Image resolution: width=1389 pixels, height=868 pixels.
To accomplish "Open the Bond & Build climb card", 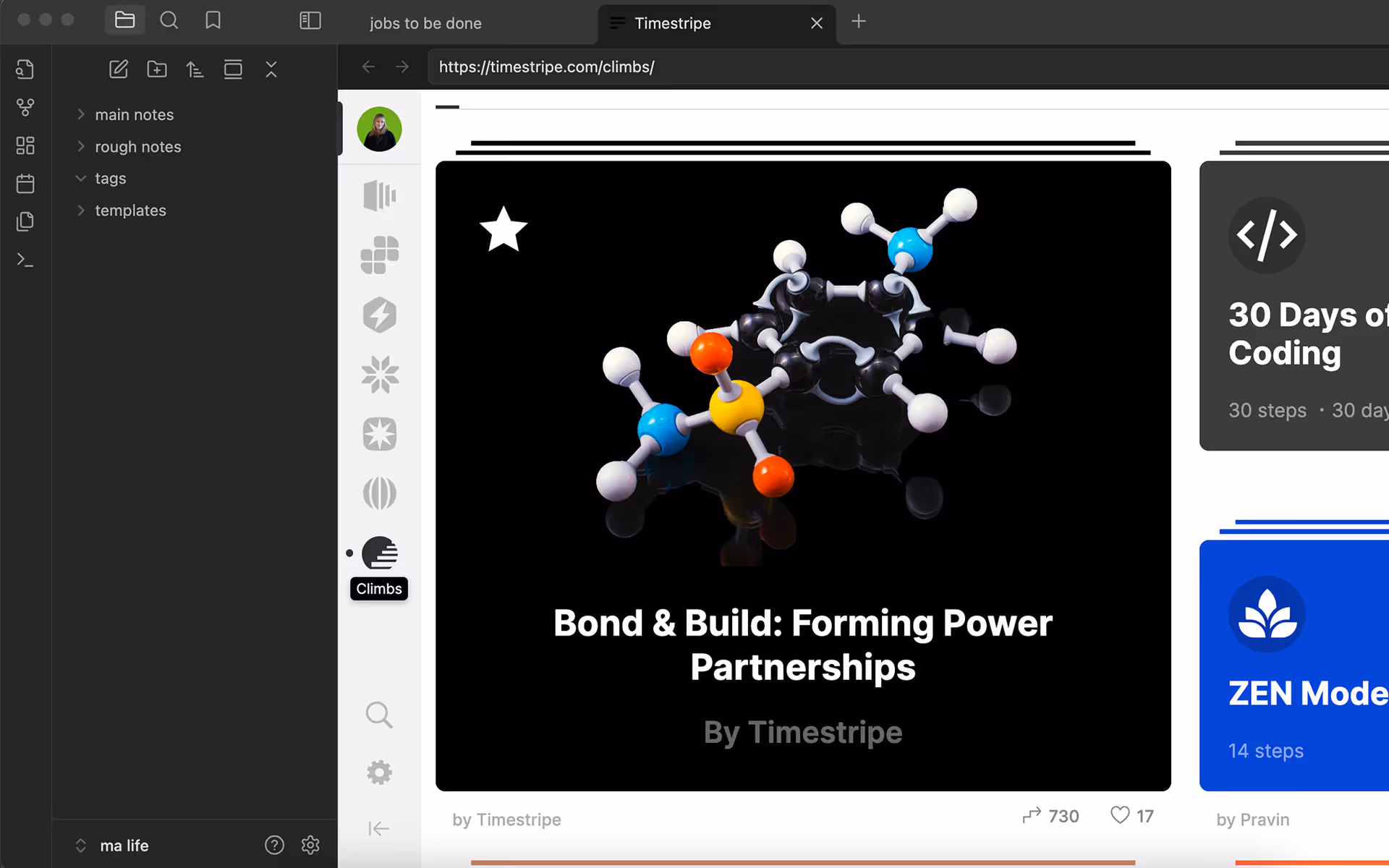I will pos(803,476).
